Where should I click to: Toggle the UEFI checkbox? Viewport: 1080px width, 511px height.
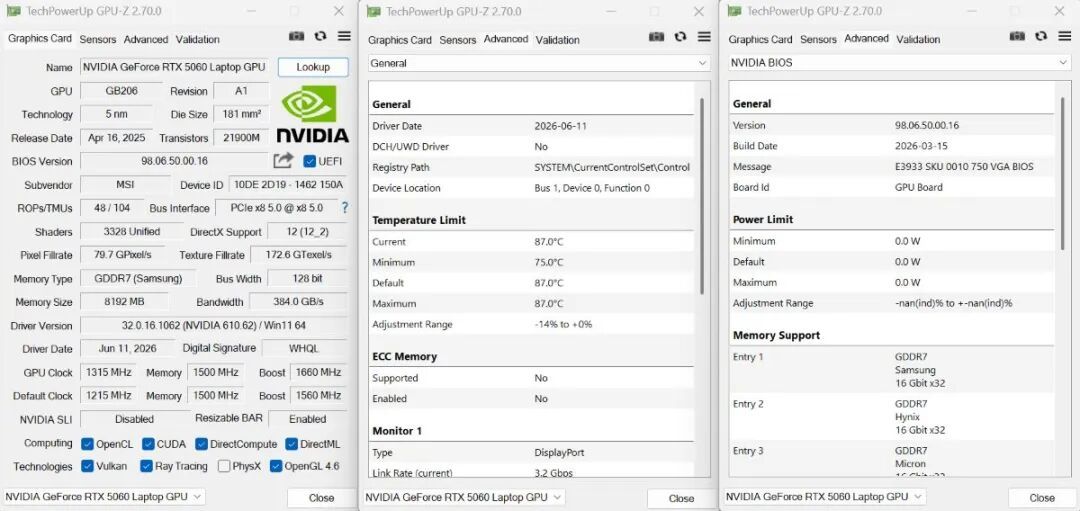pos(310,161)
